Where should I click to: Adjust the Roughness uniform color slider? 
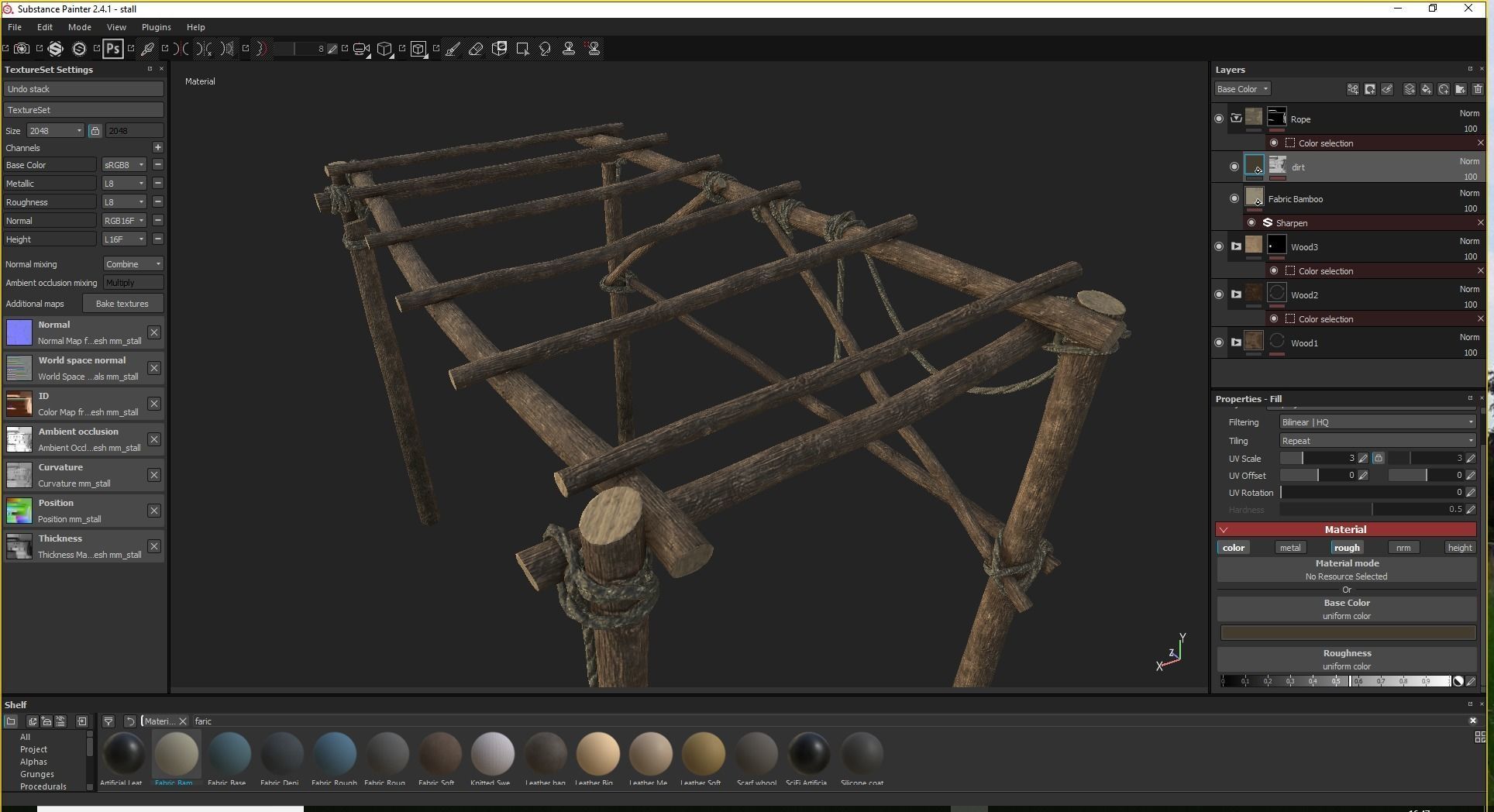(x=1336, y=681)
